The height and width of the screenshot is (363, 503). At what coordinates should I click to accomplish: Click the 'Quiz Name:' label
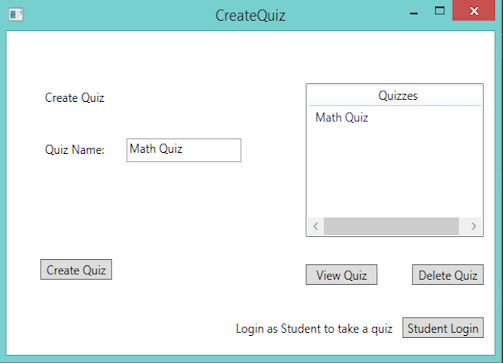click(x=75, y=150)
